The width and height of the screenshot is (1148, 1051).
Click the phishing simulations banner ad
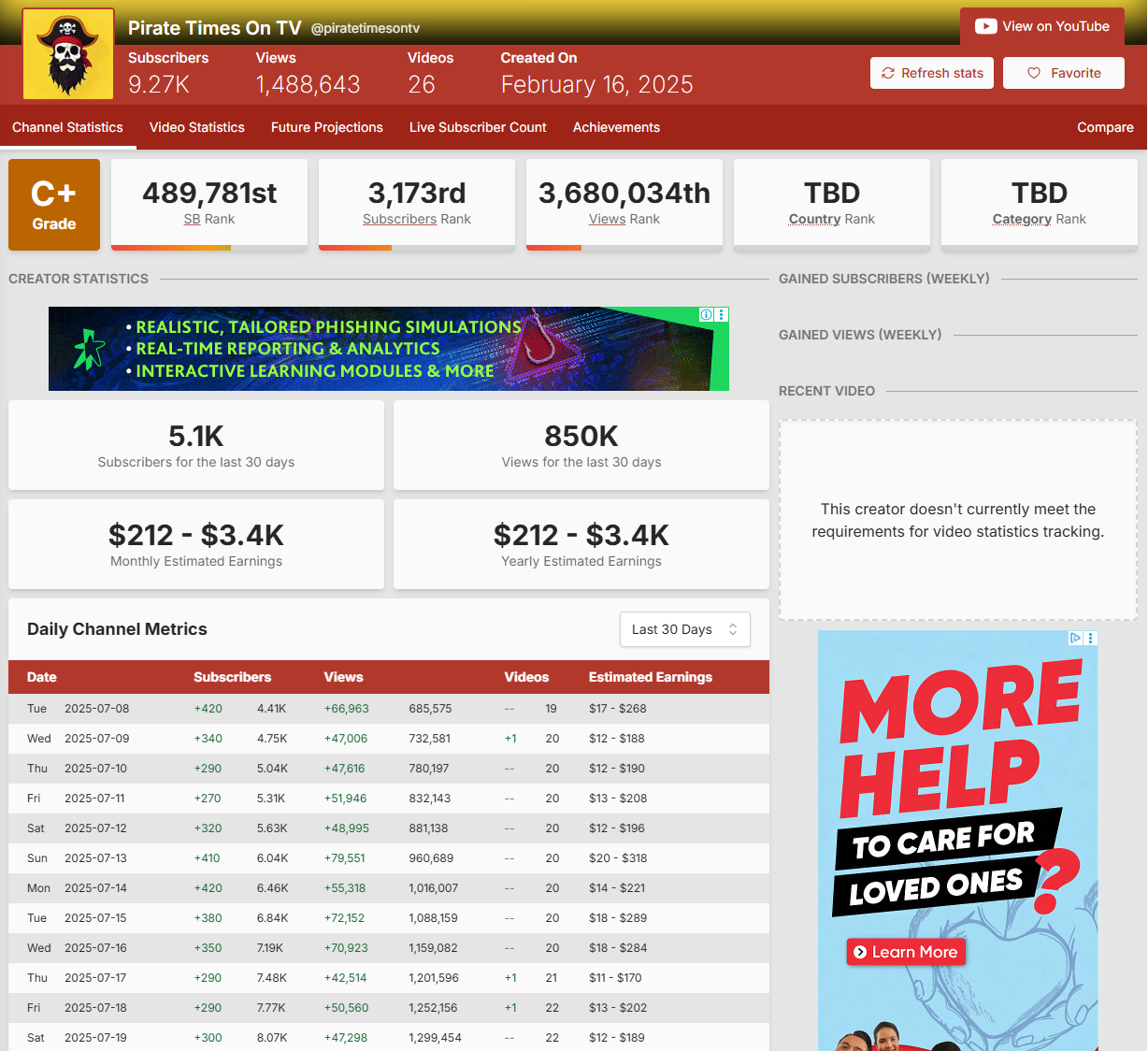pos(389,349)
